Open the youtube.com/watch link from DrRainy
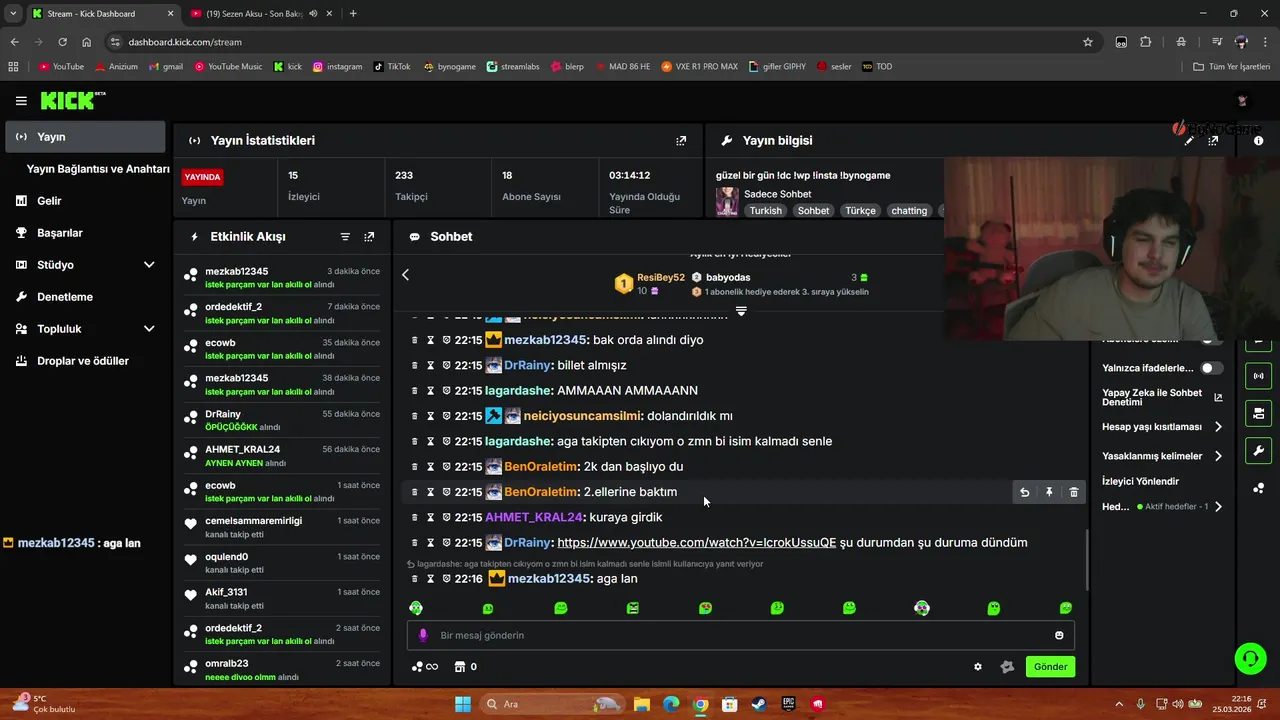This screenshot has width=1280, height=720. tap(696, 543)
